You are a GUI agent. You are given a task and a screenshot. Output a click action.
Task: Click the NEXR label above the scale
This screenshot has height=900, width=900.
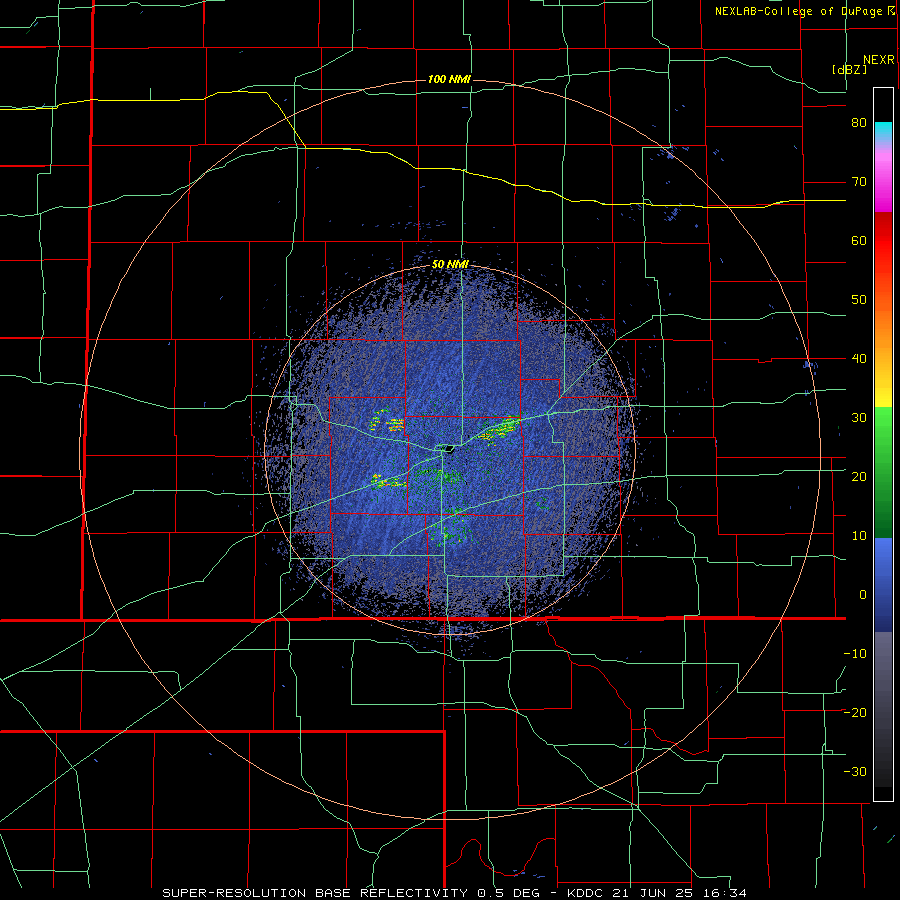[x=879, y=60]
